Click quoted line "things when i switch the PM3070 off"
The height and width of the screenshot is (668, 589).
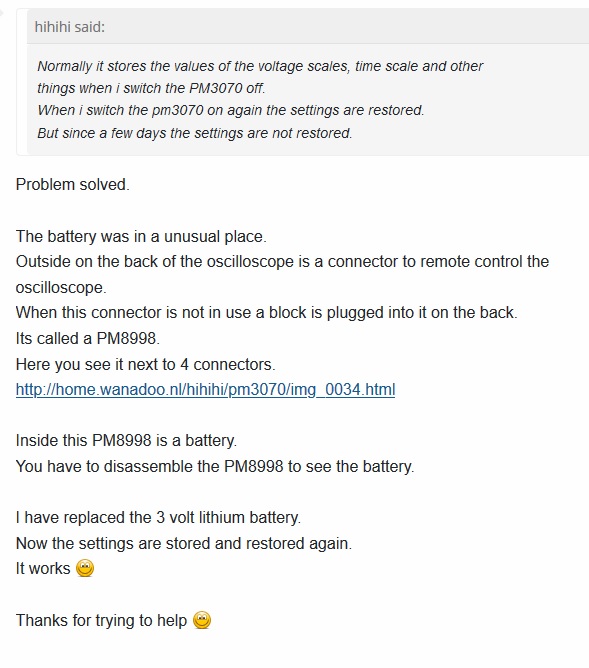click(151, 88)
